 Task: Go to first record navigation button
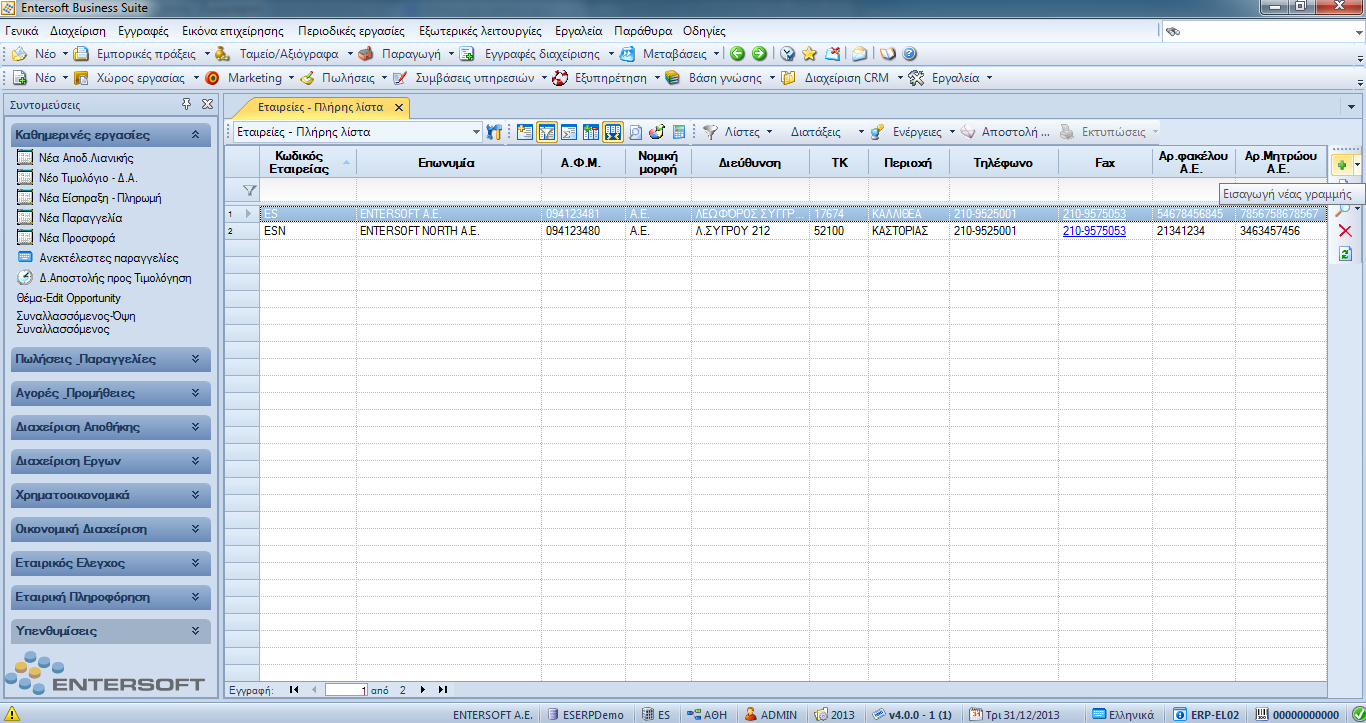pos(294,690)
